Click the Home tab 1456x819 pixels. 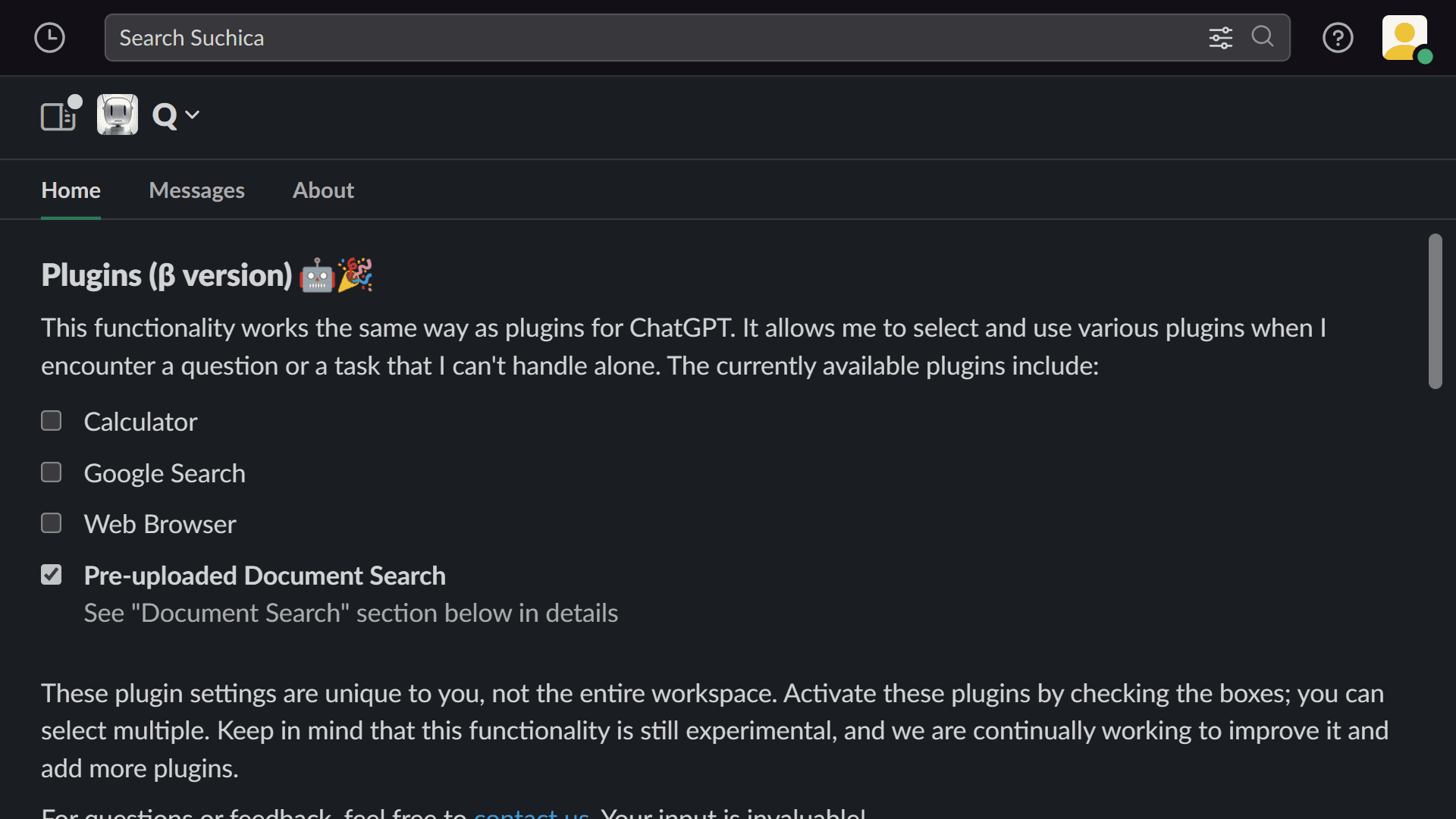pos(70,189)
